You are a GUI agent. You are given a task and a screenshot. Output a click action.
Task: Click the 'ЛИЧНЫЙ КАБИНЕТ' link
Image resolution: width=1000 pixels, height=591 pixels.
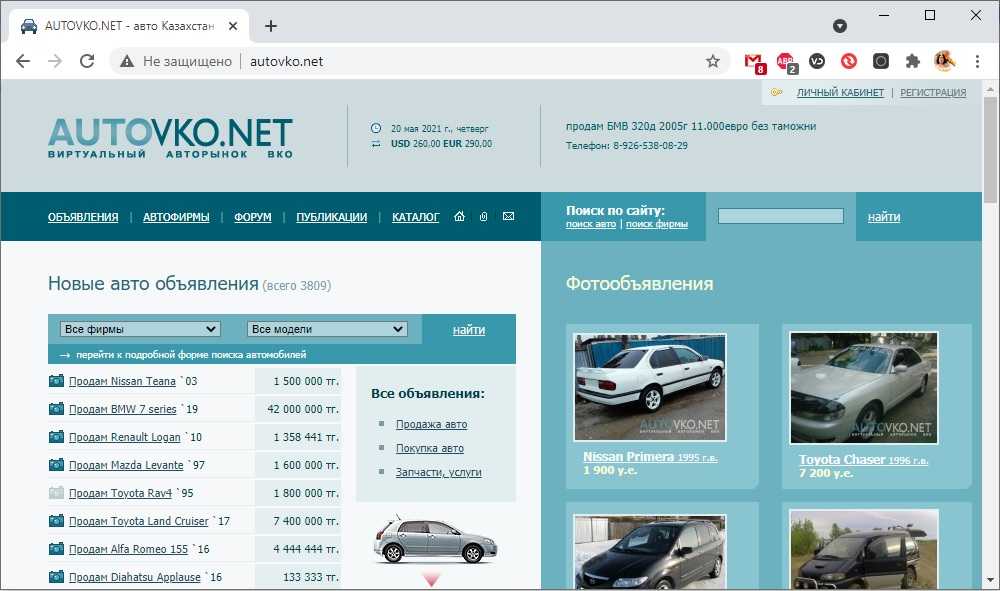click(x=840, y=93)
